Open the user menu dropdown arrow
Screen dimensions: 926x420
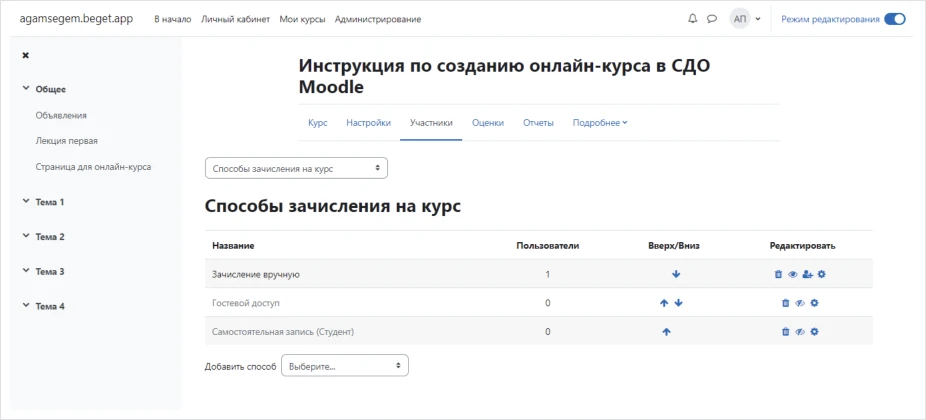758,19
